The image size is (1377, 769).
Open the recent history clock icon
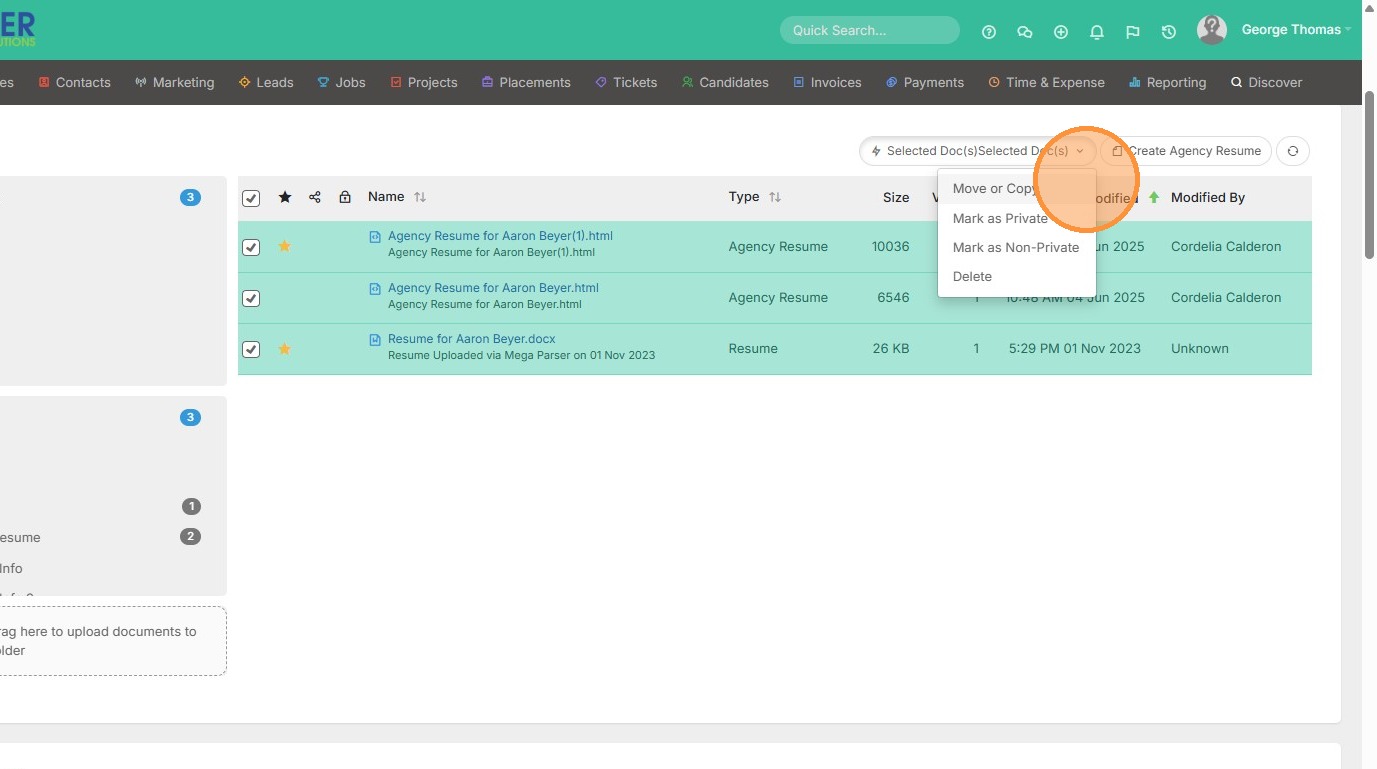(1169, 31)
